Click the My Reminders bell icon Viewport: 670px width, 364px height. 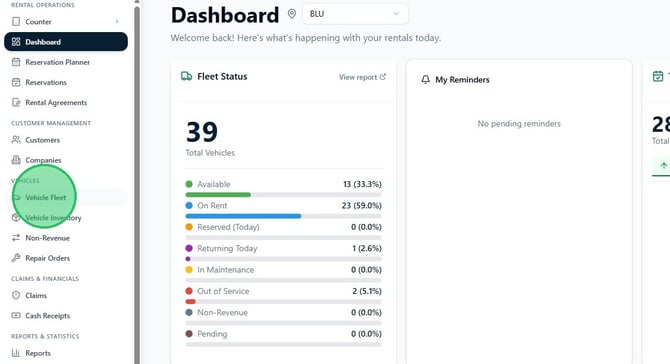[x=425, y=79]
